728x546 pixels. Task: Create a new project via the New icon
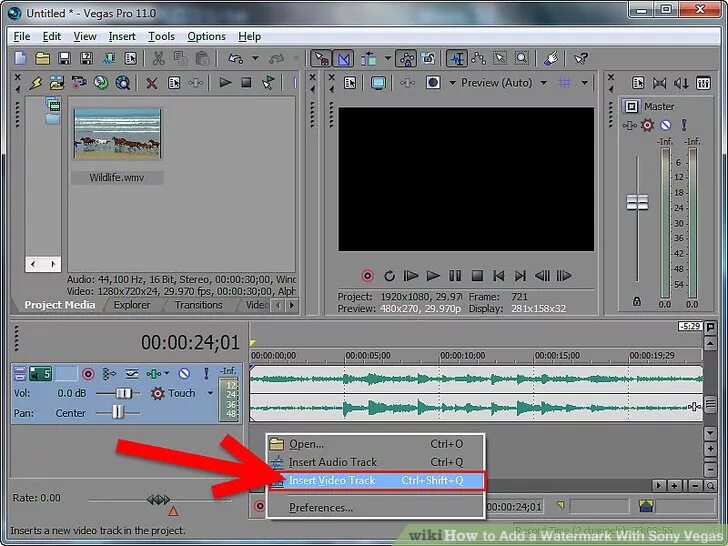point(20,58)
